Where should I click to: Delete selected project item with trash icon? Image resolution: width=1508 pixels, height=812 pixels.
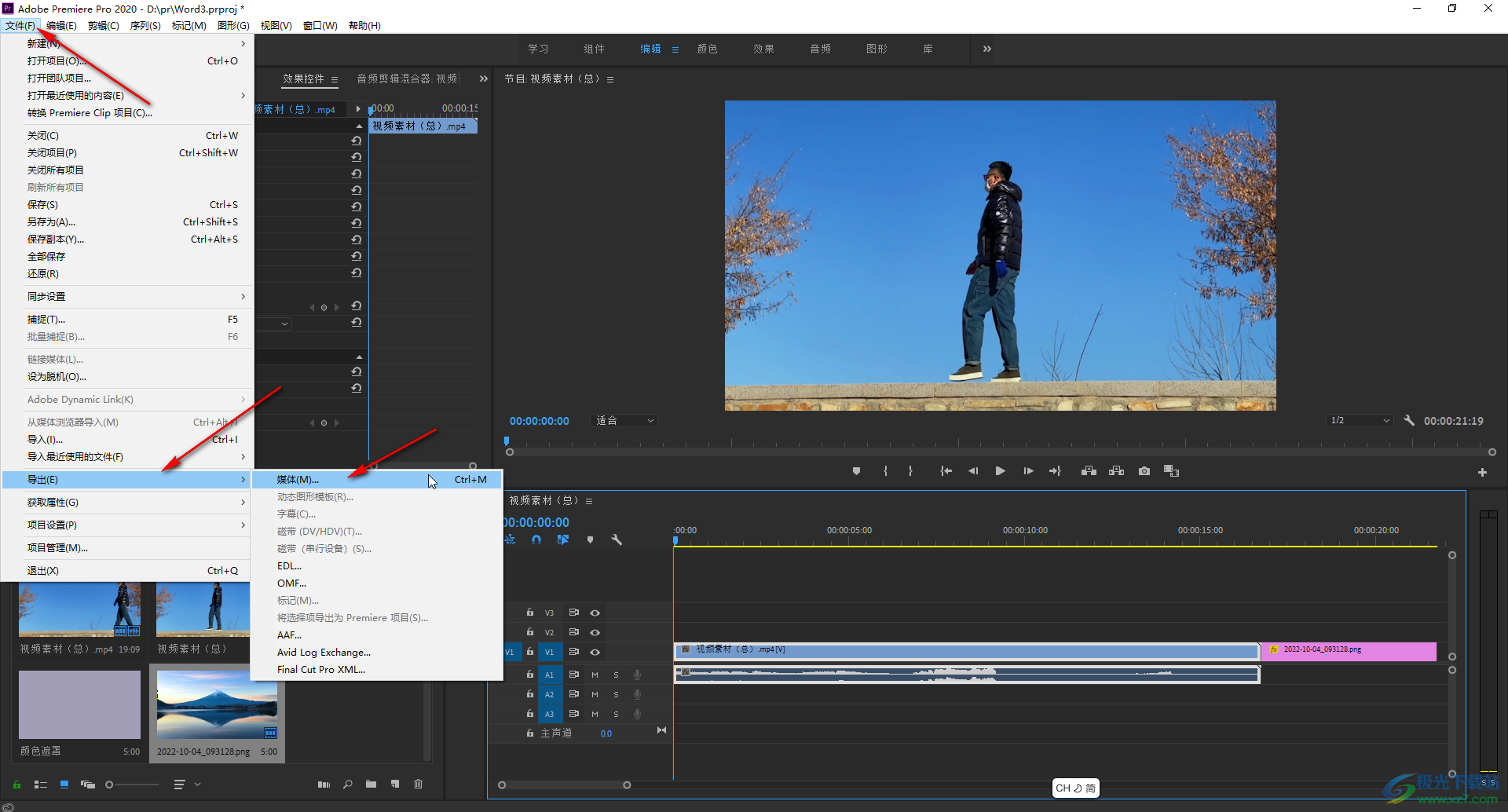pyautogui.click(x=419, y=785)
